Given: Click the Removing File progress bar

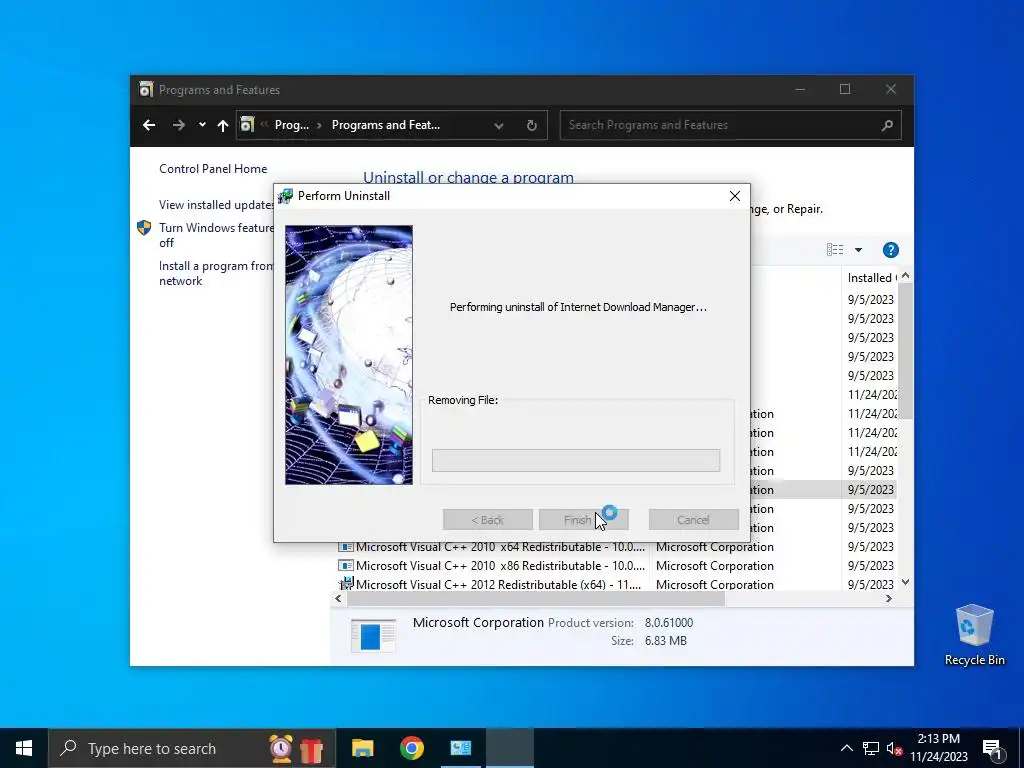Looking at the screenshot, I should click(575, 460).
